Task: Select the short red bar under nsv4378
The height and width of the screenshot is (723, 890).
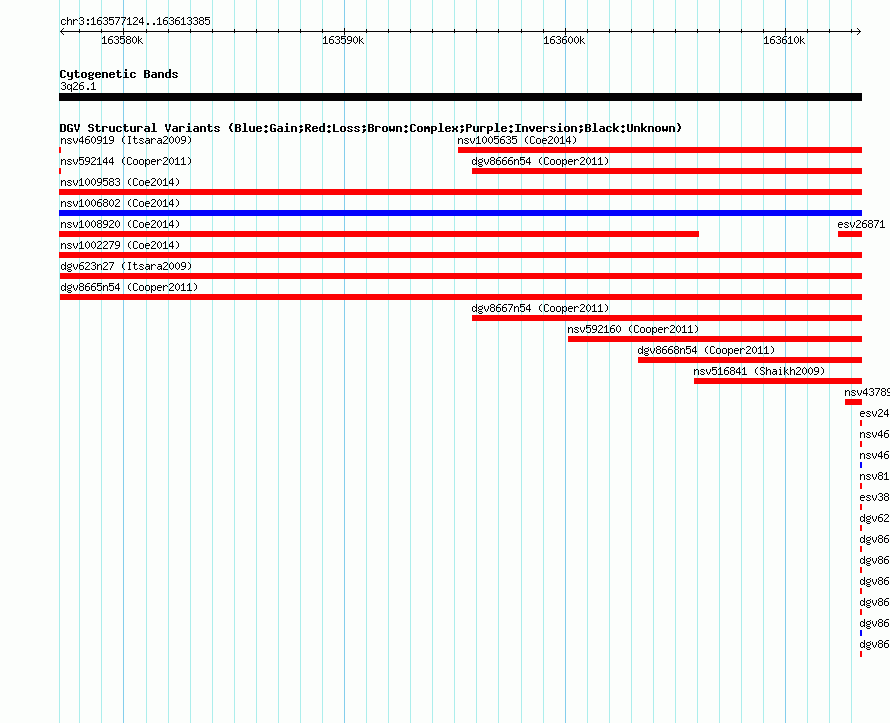Action: click(x=853, y=402)
